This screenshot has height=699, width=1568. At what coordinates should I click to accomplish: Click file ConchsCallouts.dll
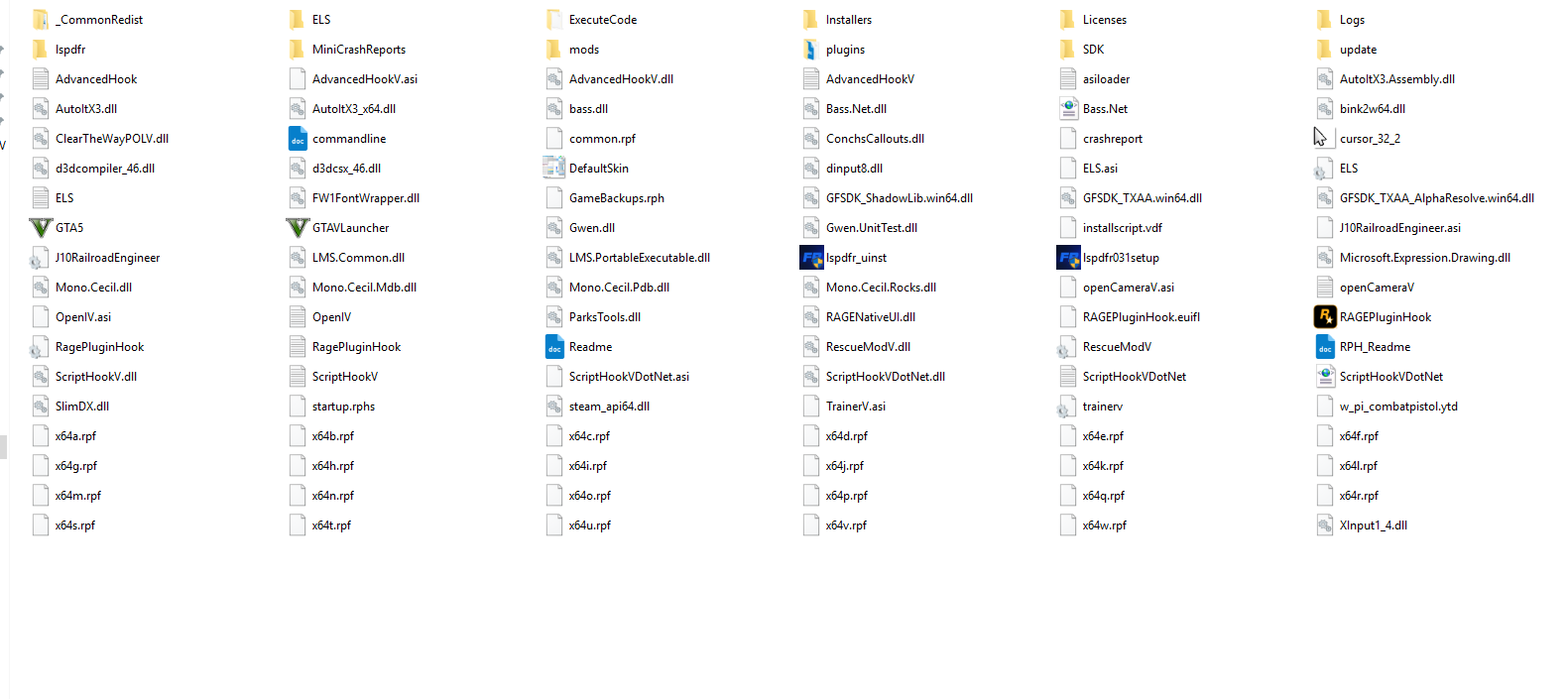pos(875,139)
